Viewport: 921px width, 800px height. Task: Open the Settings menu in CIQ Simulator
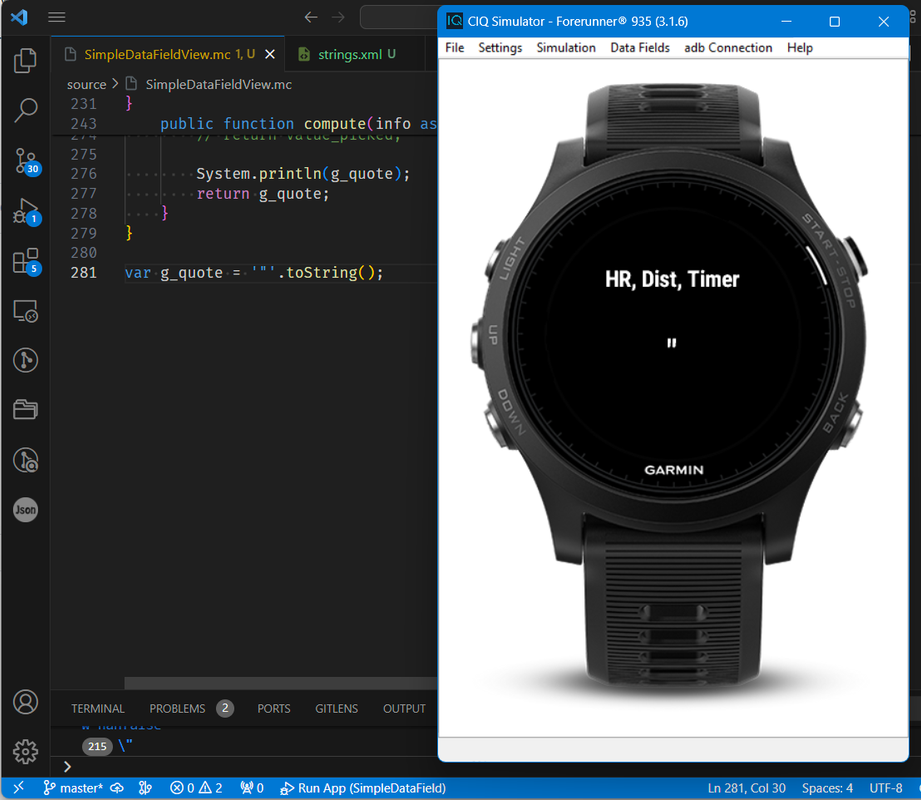click(500, 48)
